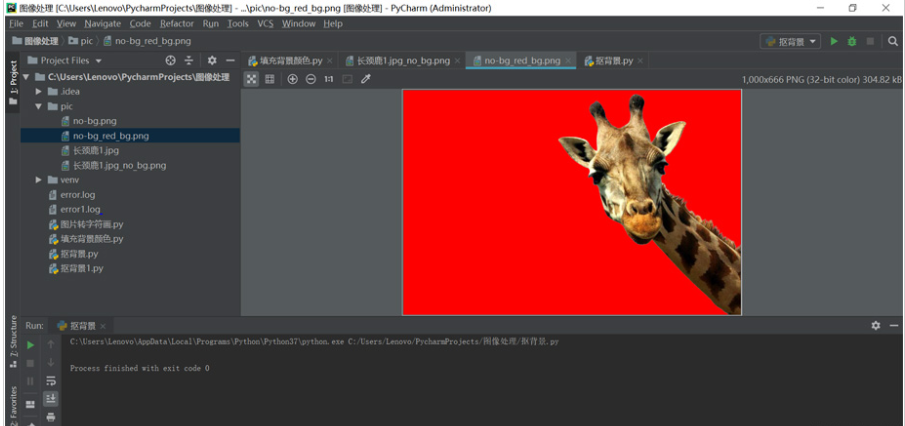
Task: Locate the opened file in Project tree
Action: (x=170, y=60)
